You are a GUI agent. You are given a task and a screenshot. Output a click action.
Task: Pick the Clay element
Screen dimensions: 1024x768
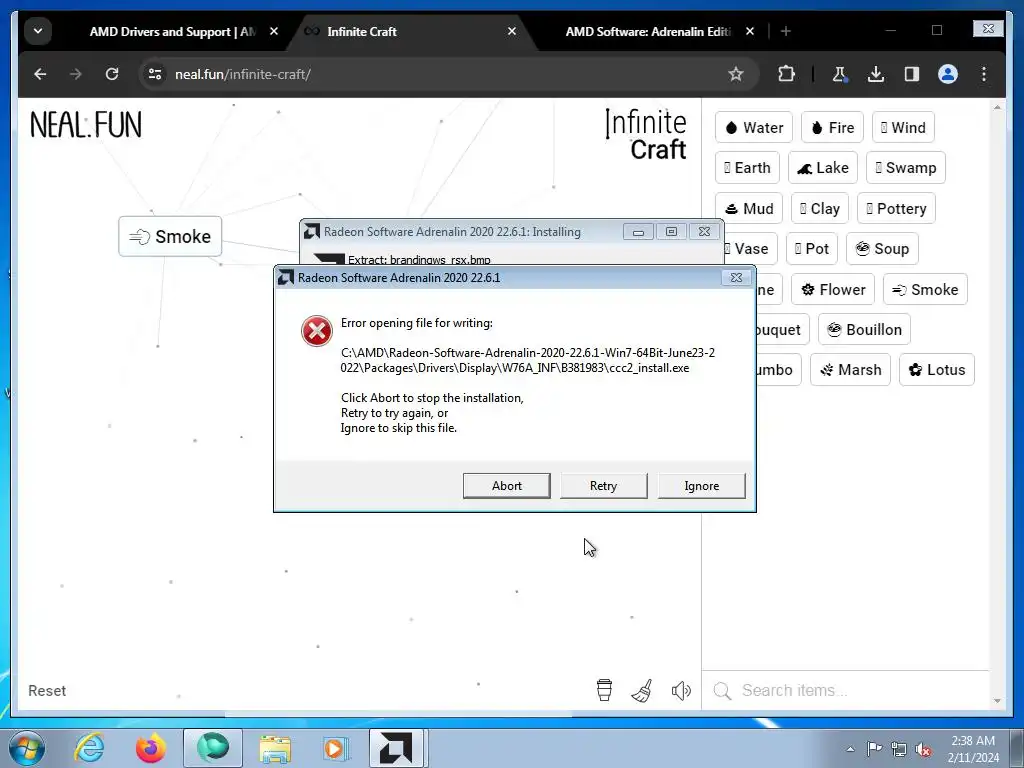click(x=820, y=208)
